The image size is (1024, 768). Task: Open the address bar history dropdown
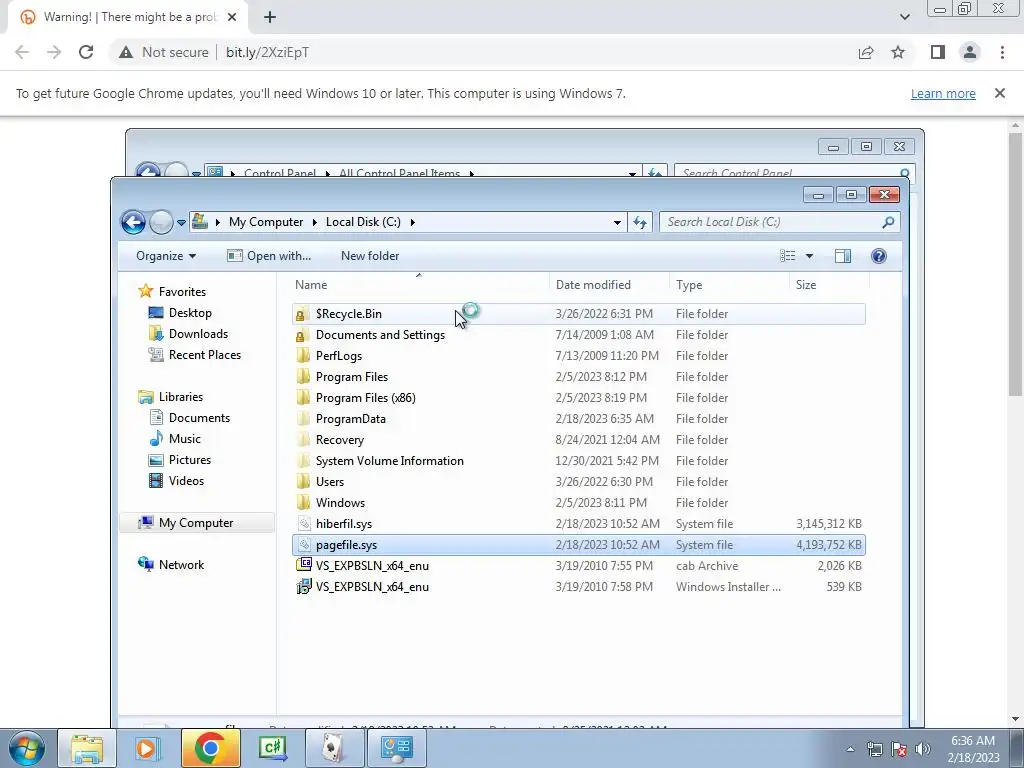[617, 222]
